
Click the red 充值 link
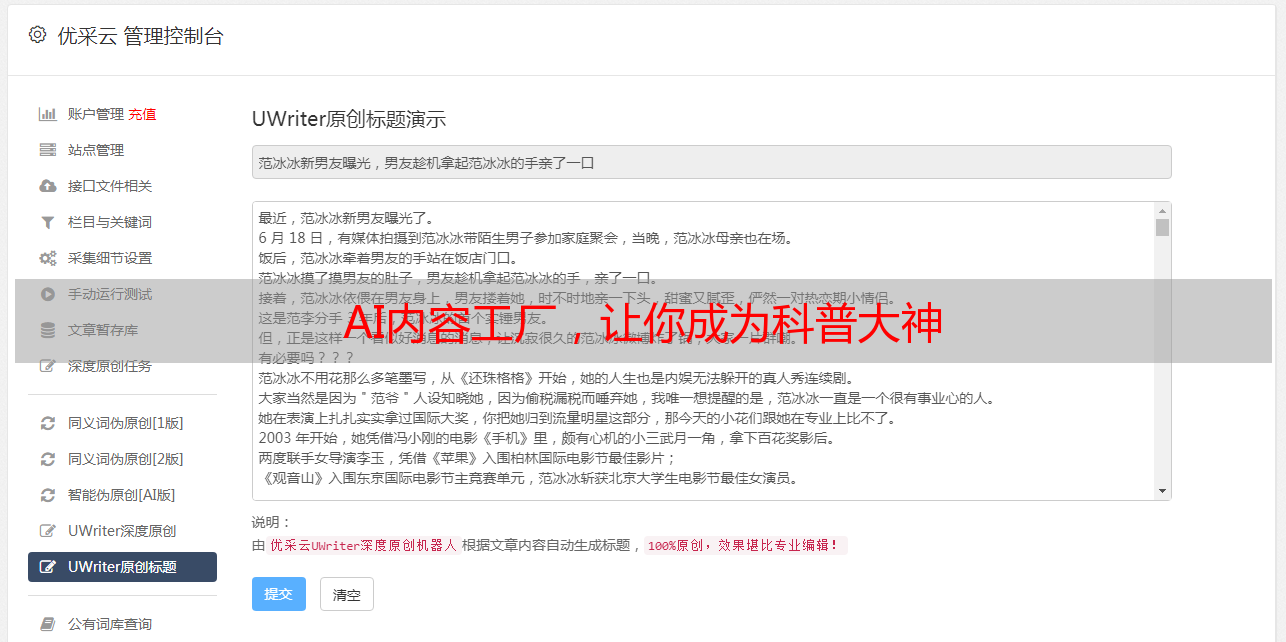[142, 114]
